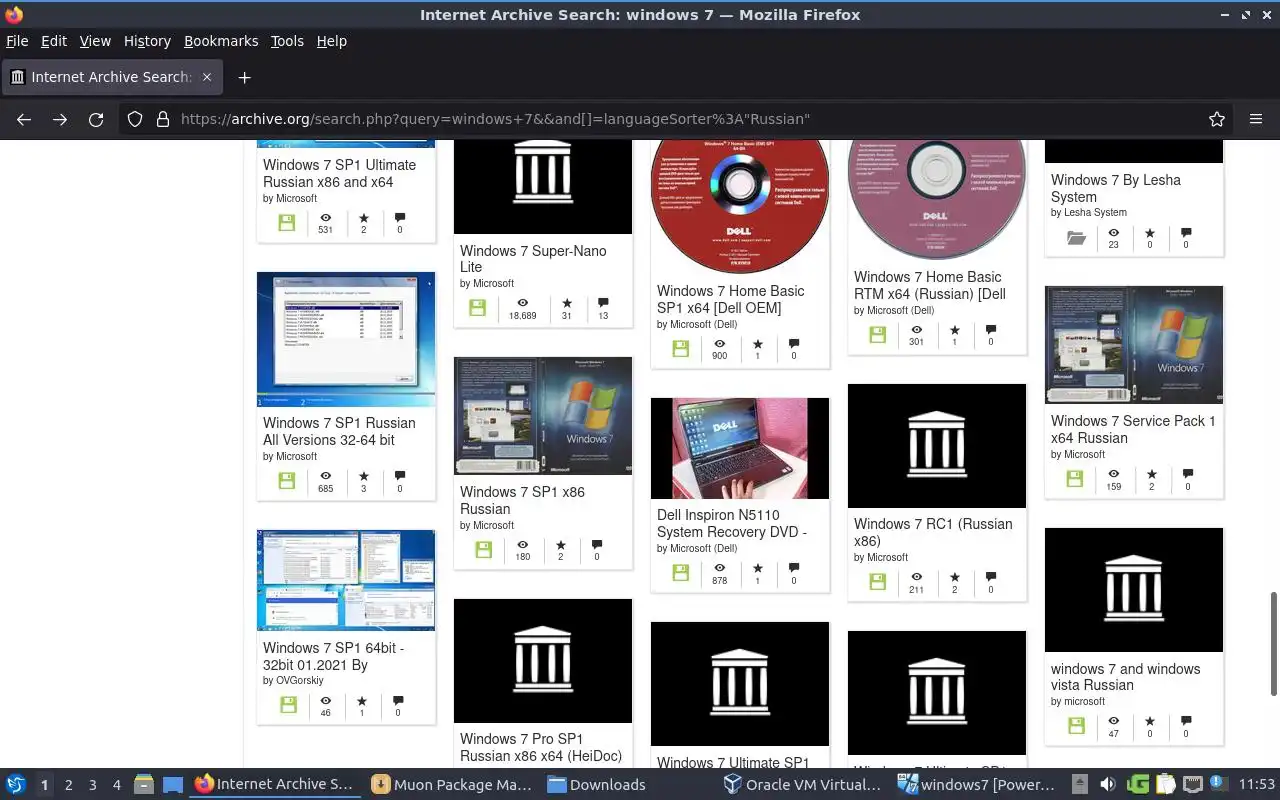Open a new tab with plus button
The height and width of the screenshot is (800, 1280).
point(244,77)
